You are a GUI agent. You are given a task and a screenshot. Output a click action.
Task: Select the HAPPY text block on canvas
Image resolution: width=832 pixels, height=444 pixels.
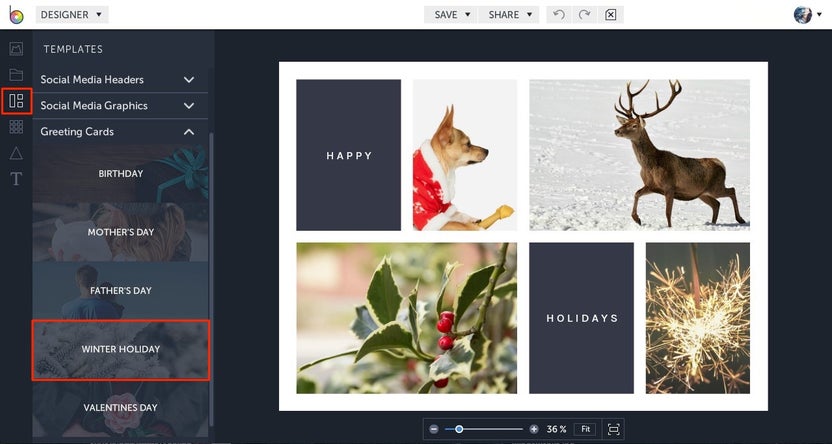coord(349,155)
